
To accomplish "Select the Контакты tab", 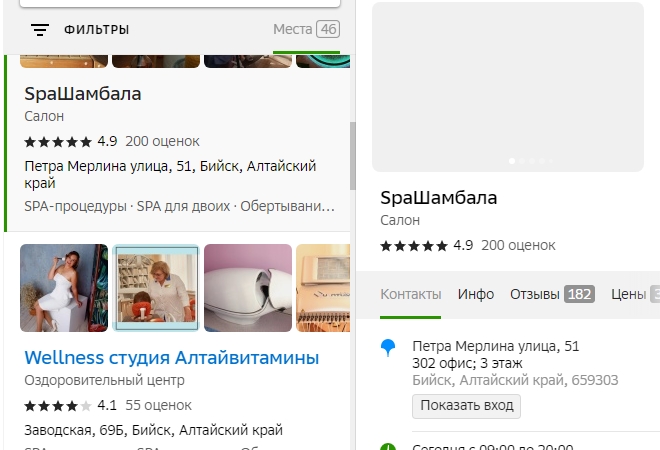I will pyautogui.click(x=410, y=294).
